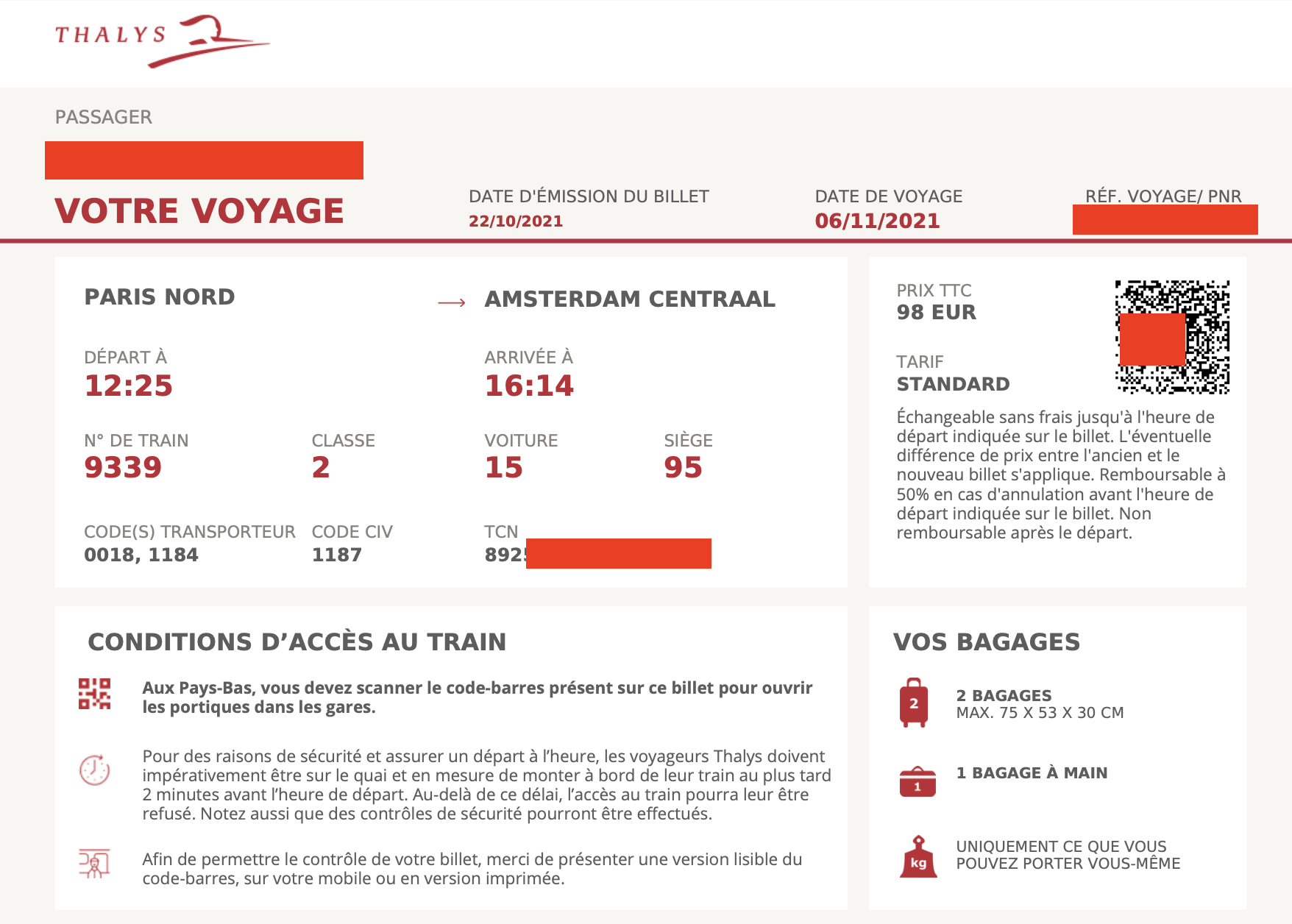Click the red arrow between the stations

452,302
